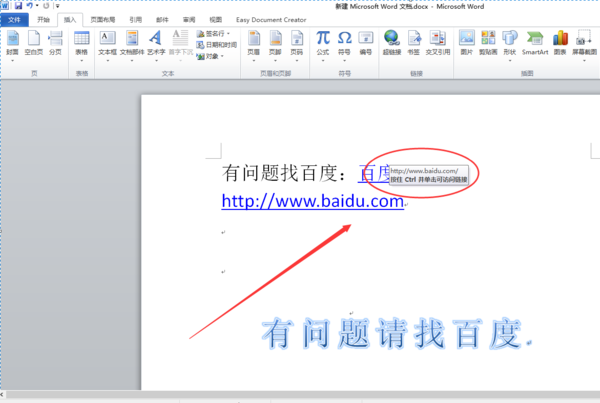Undo the last action

click(x=29, y=6)
